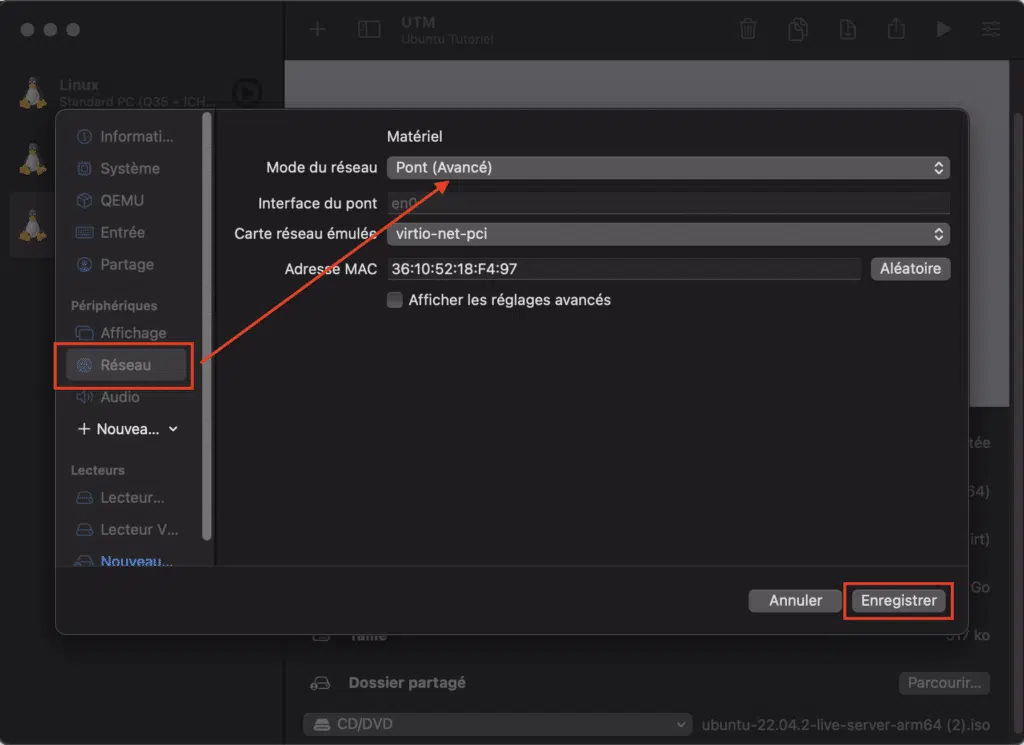Expand the Nouvea... add device dropdown

pos(128,429)
